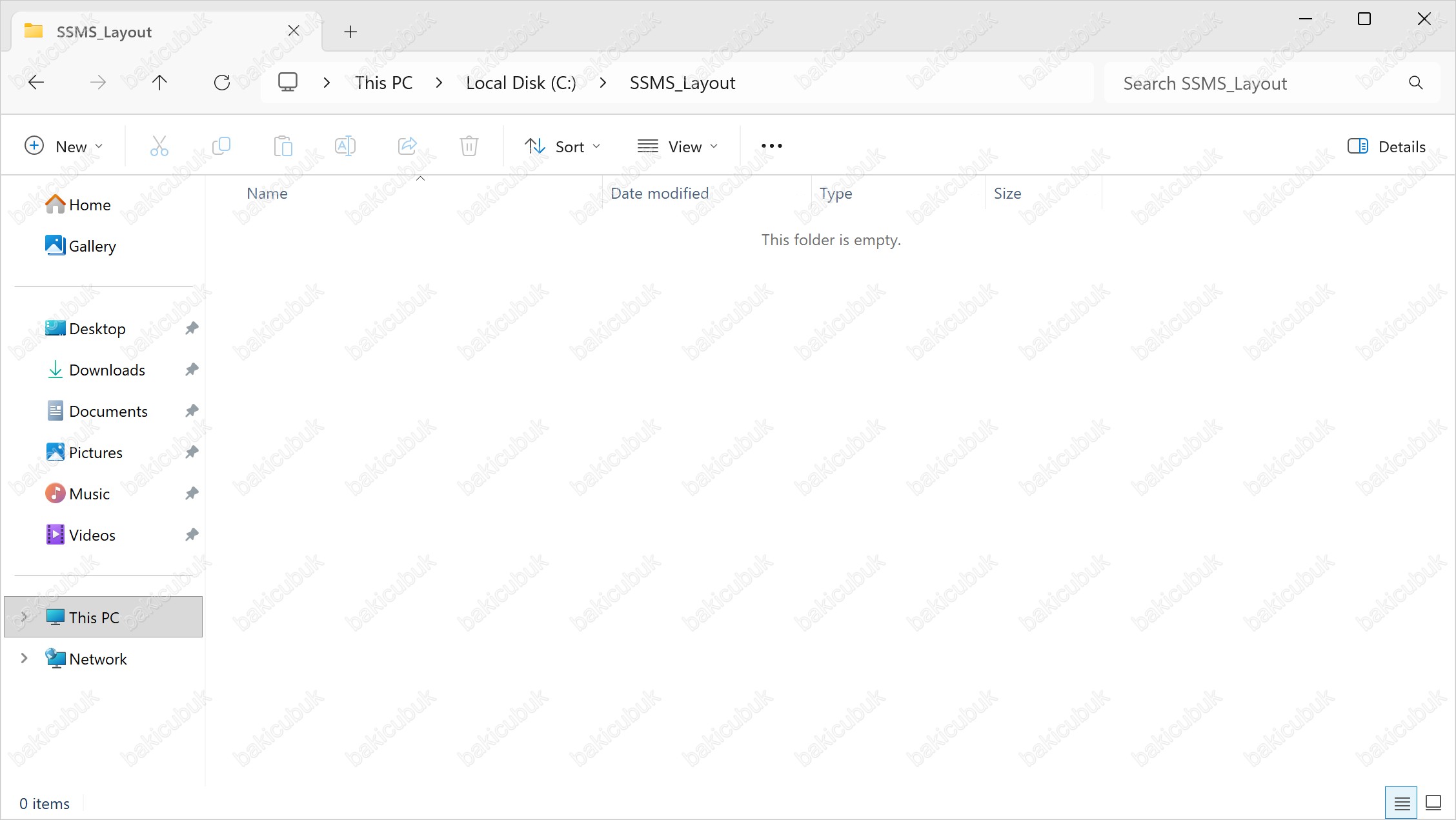Expand the Network tree node

(x=24, y=659)
